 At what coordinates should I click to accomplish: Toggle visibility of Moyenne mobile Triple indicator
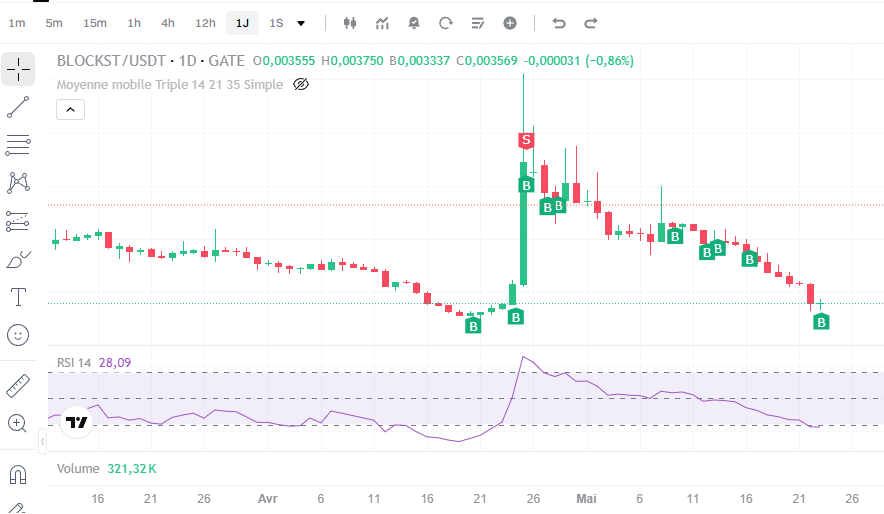(301, 85)
